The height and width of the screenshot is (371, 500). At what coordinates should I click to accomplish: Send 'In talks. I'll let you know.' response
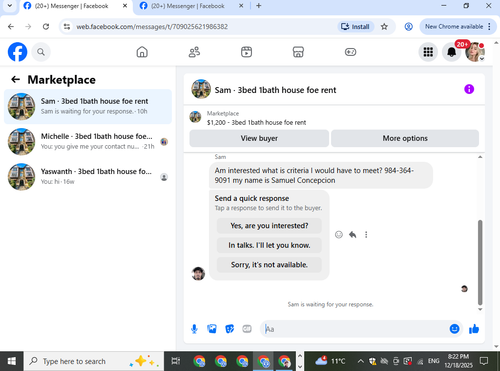[269, 245]
